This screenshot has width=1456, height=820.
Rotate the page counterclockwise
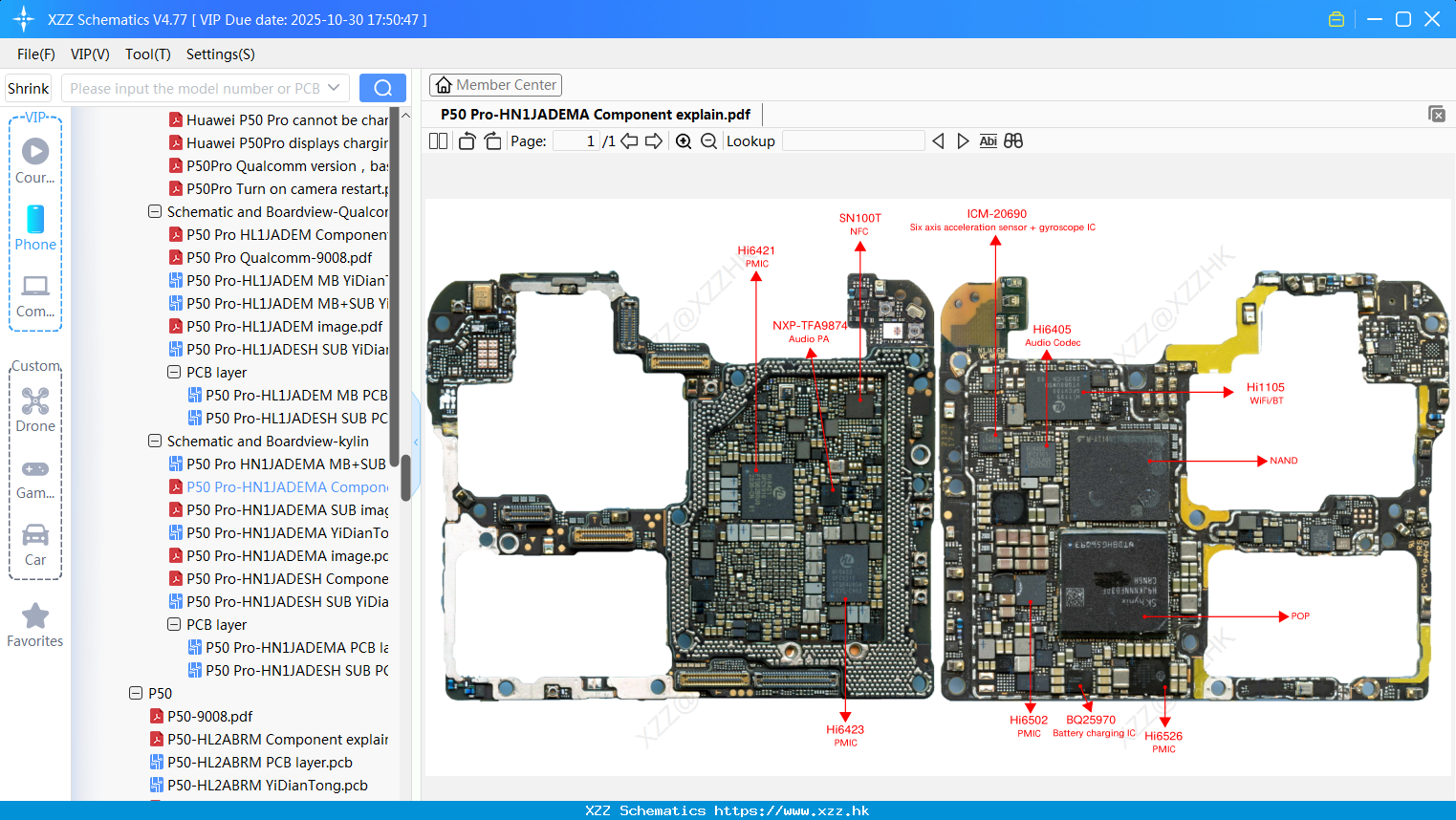click(467, 141)
